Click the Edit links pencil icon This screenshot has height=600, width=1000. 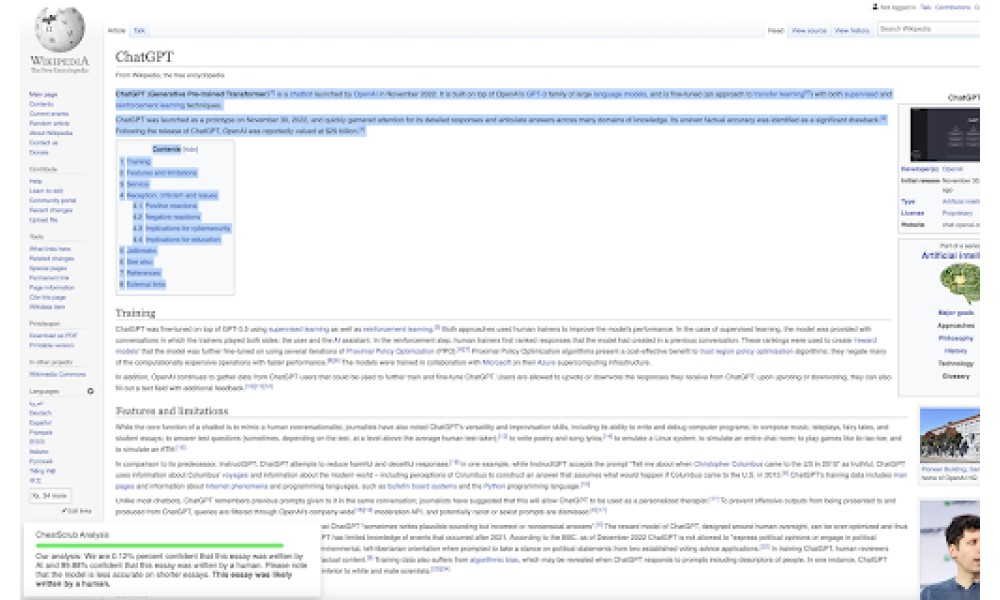point(64,511)
